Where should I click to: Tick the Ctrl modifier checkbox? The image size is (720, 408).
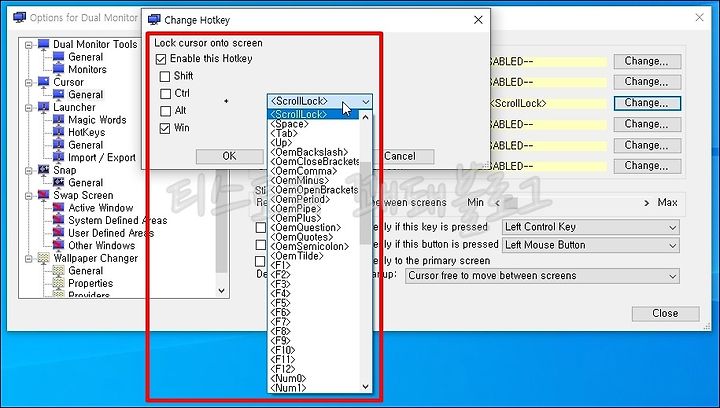[x=165, y=94]
